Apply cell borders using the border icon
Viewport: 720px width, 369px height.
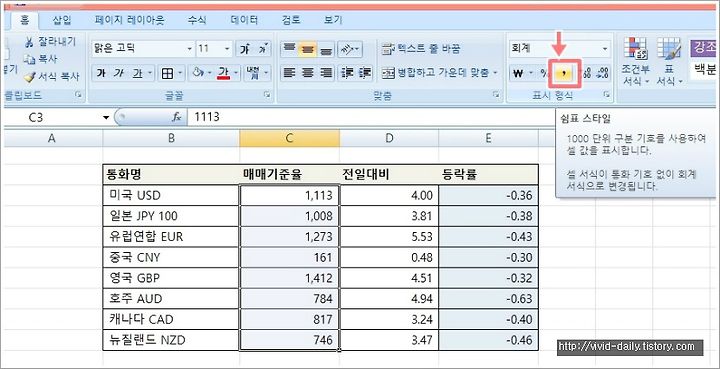pos(168,73)
